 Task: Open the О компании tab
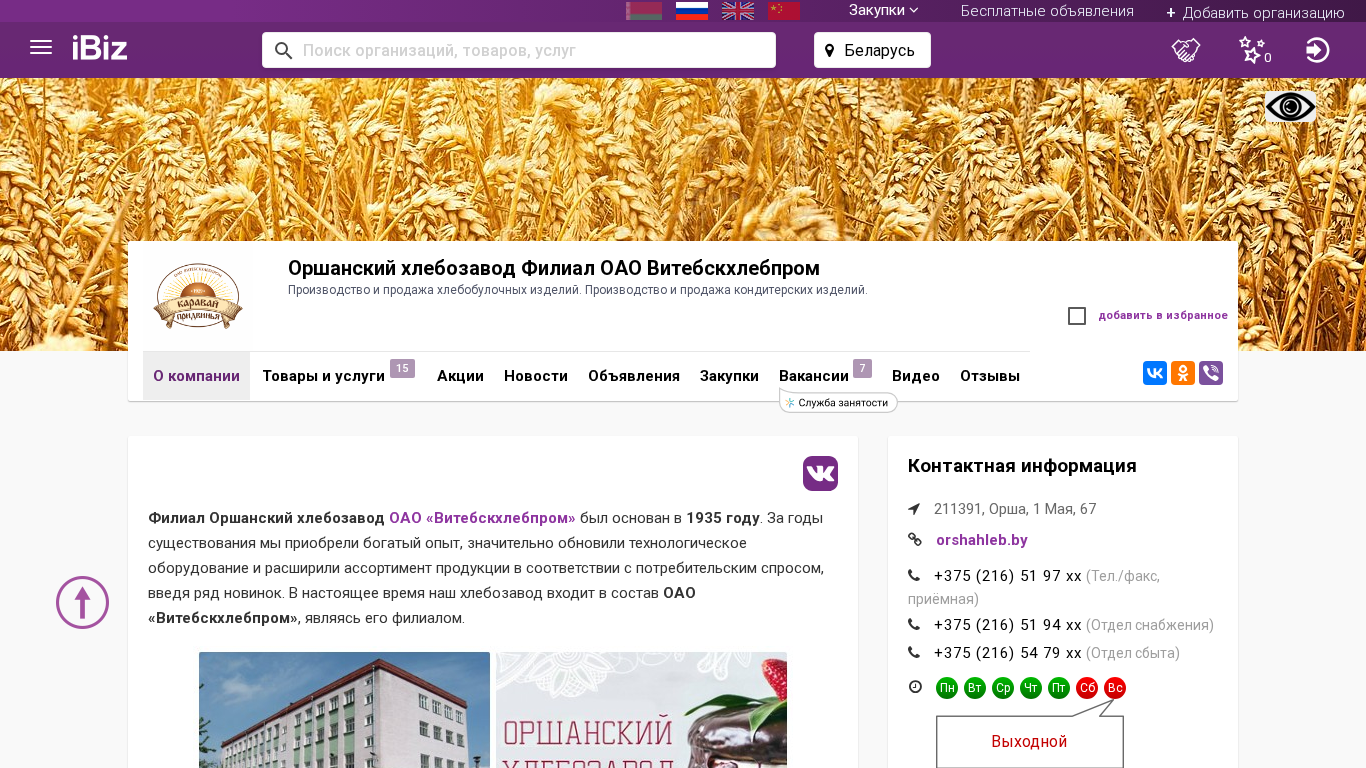click(196, 376)
